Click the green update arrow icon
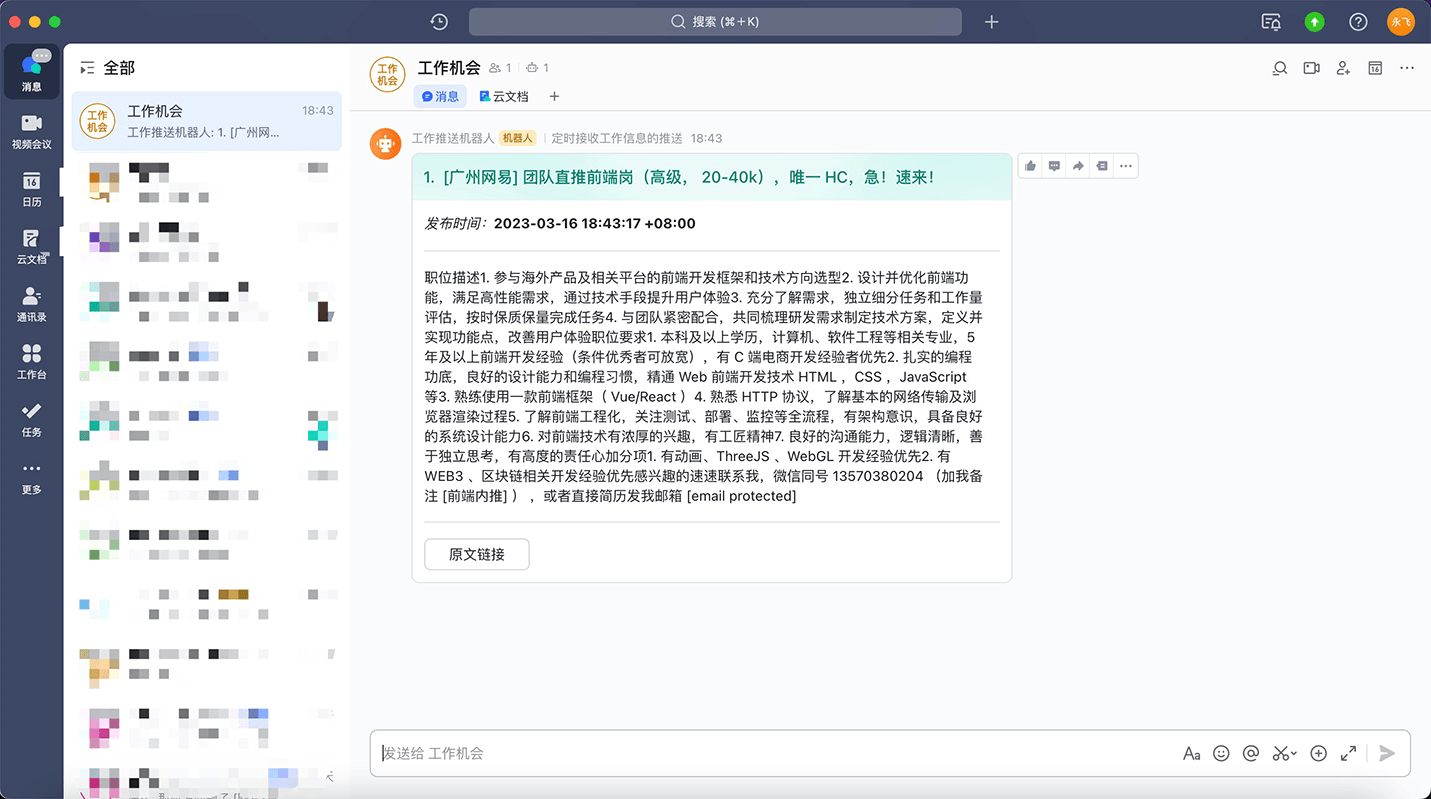This screenshot has width=1431, height=799. pyautogui.click(x=1314, y=22)
